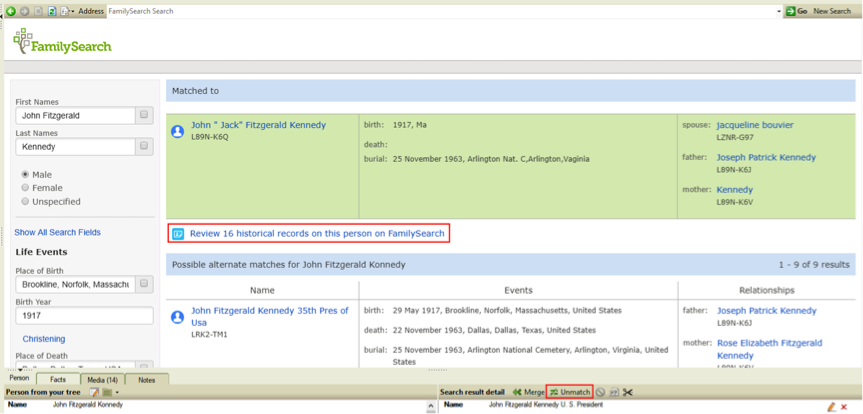Click the ID text L89N-K6Q

pyautogui.click(x=209, y=137)
